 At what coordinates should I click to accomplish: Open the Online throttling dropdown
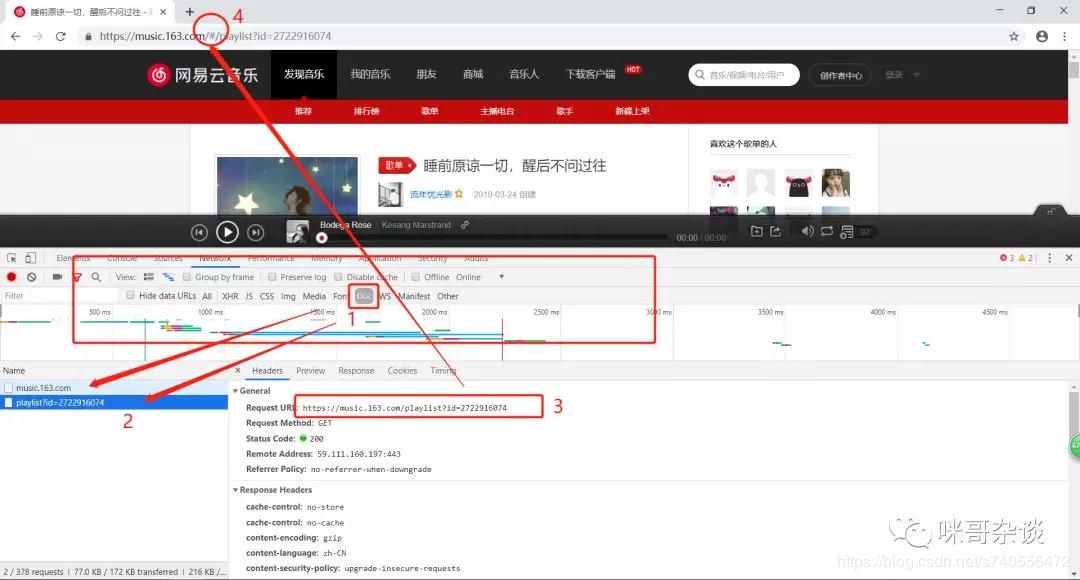click(467, 277)
